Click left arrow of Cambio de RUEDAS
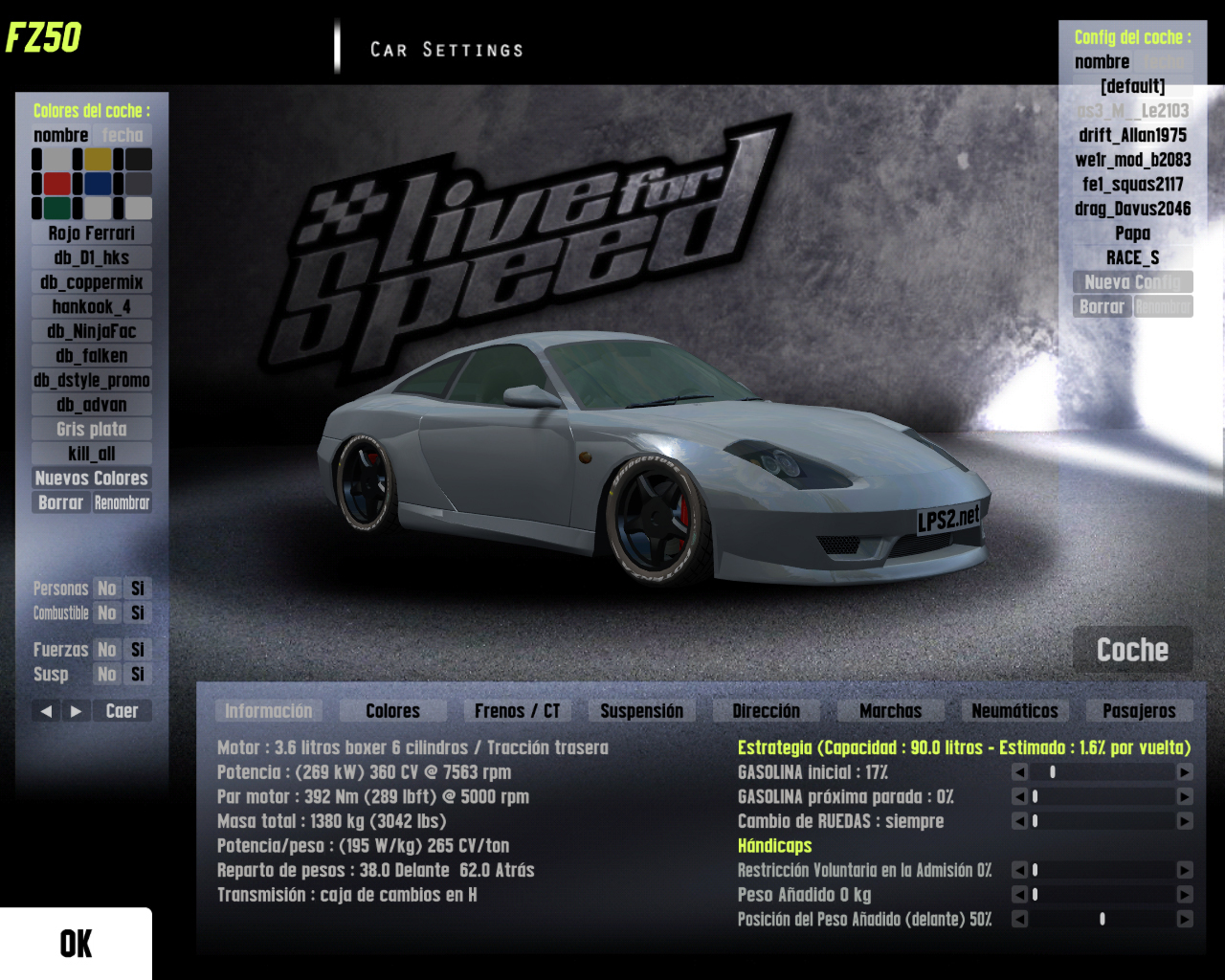This screenshot has width=1225, height=980. pos(1020,821)
